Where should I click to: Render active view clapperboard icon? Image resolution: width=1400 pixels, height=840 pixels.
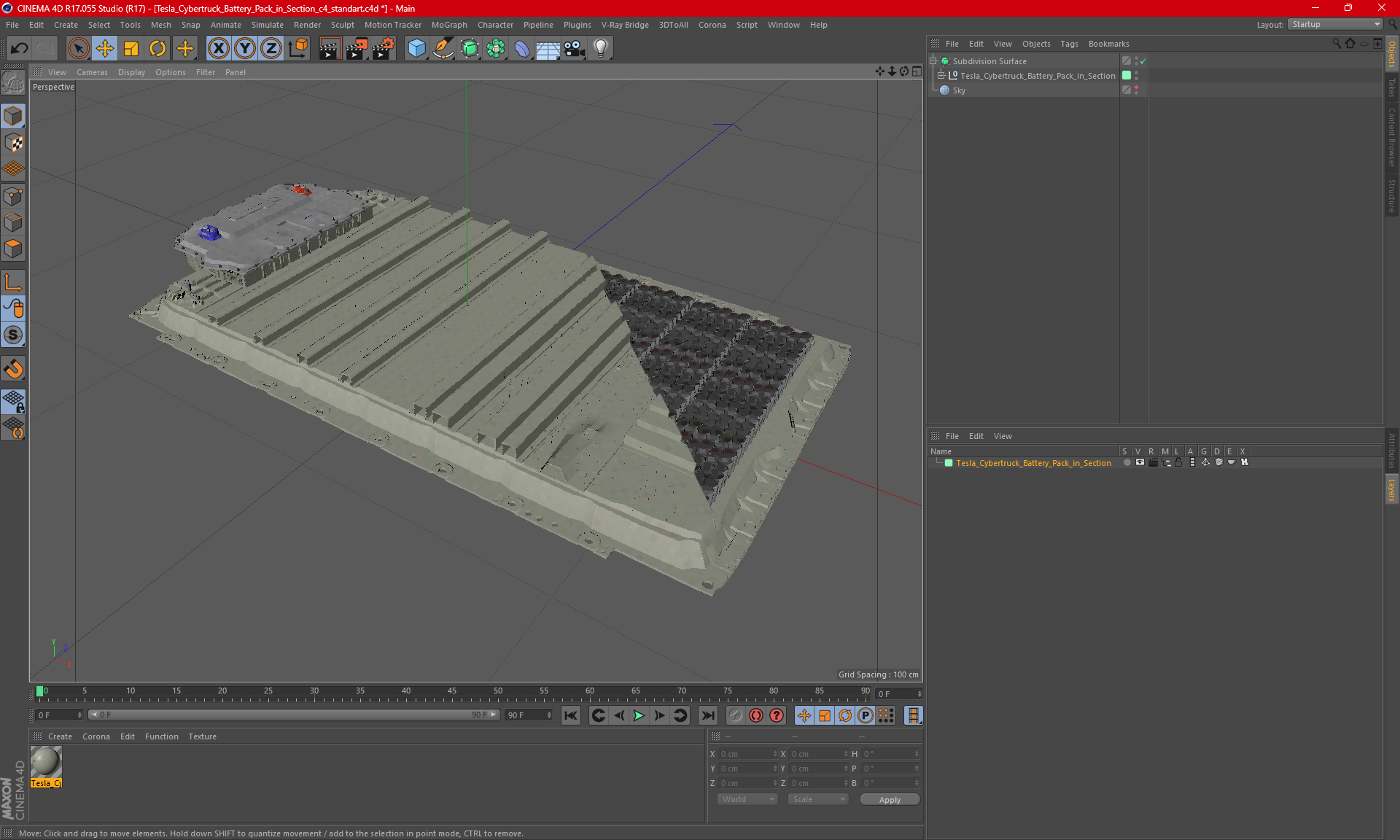330,49
